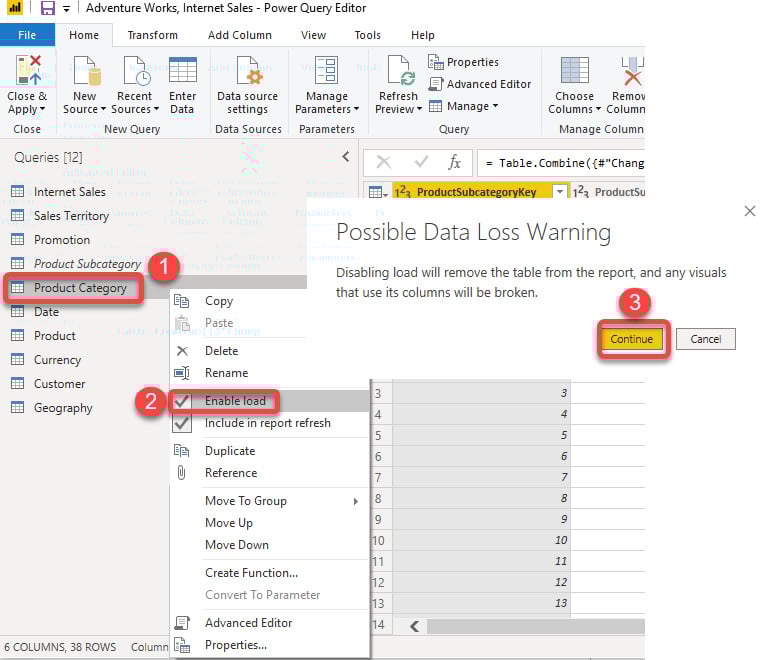Image resolution: width=762 pixels, height=660 pixels.
Task: Select the Sales Territory query
Action: point(71,216)
